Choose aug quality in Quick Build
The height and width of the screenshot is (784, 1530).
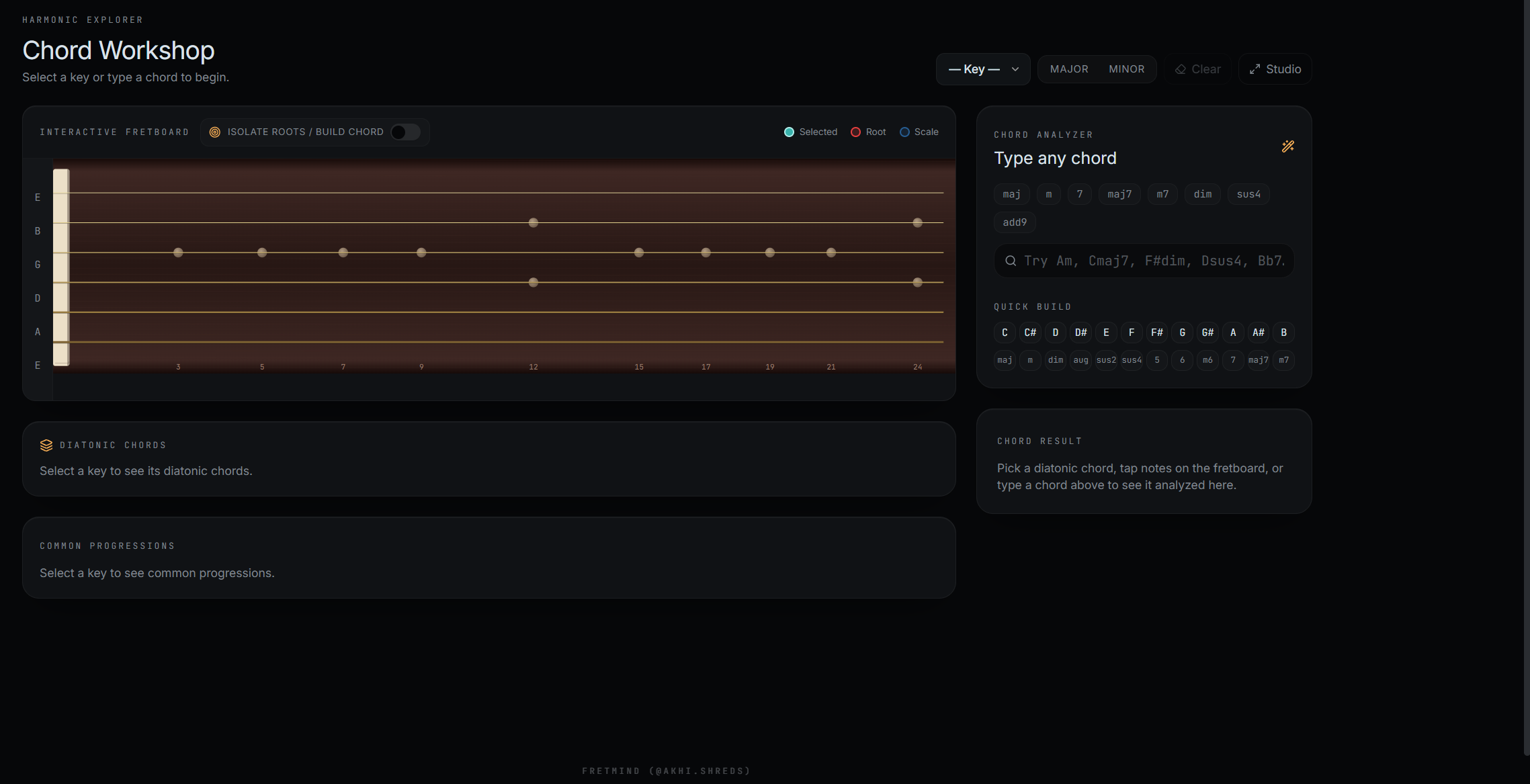point(1080,360)
